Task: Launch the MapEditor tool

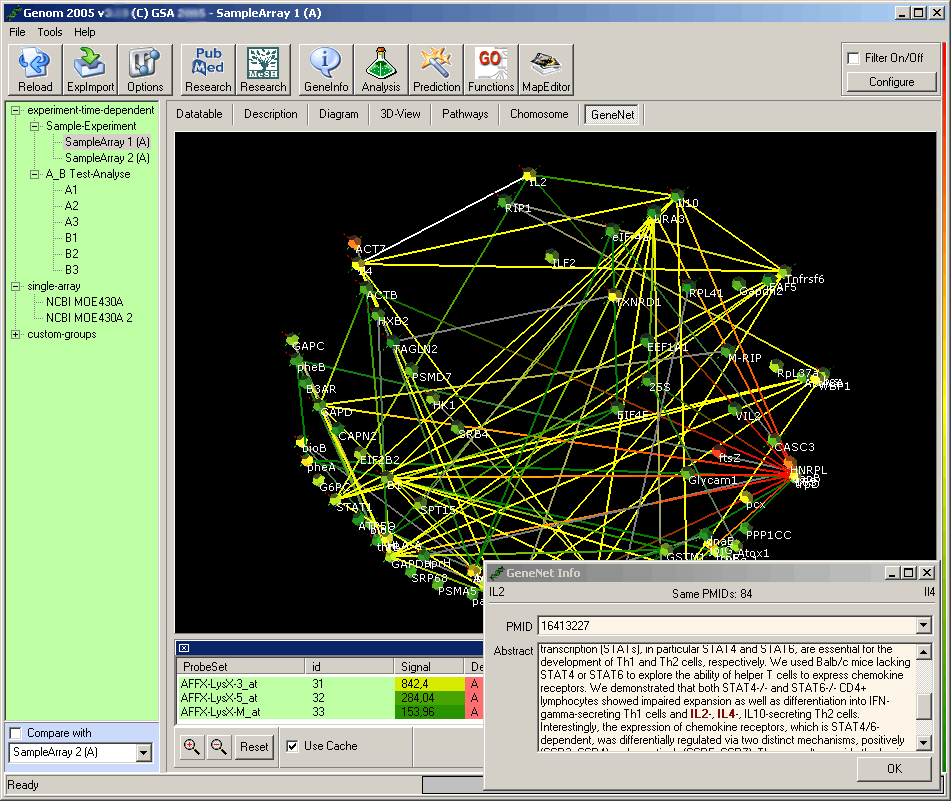Action: tap(546, 70)
